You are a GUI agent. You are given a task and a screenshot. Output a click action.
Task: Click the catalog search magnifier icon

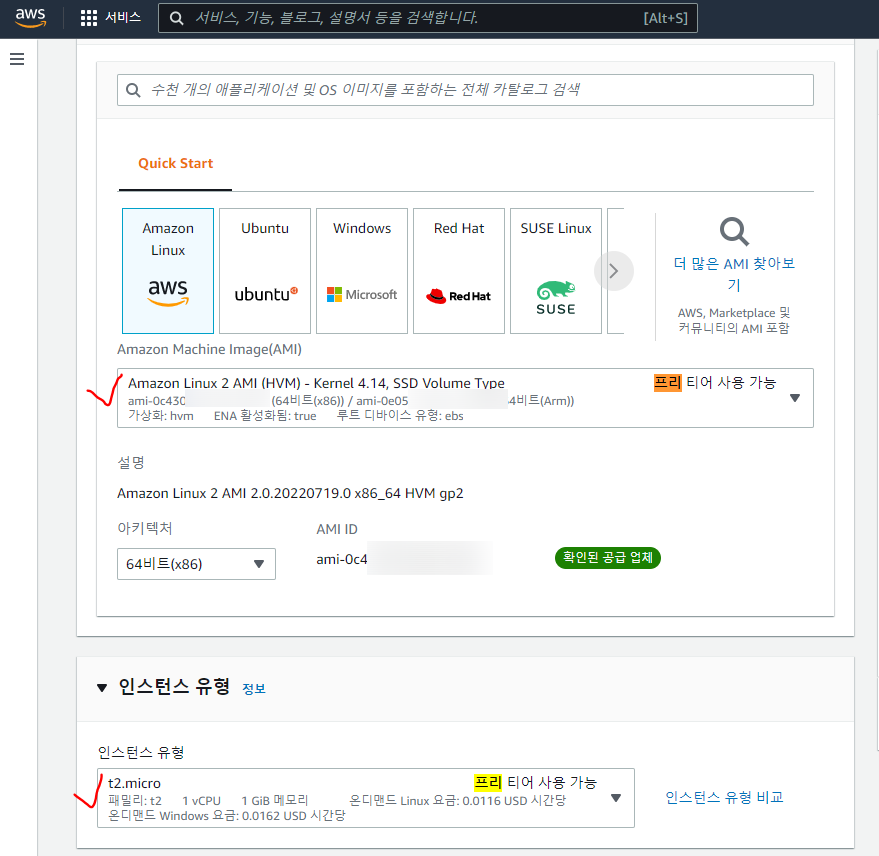coord(133,90)
